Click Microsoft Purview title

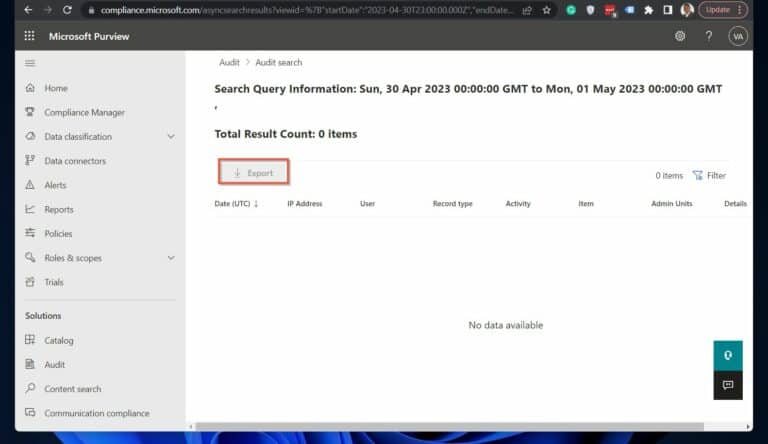coord(89,36)
